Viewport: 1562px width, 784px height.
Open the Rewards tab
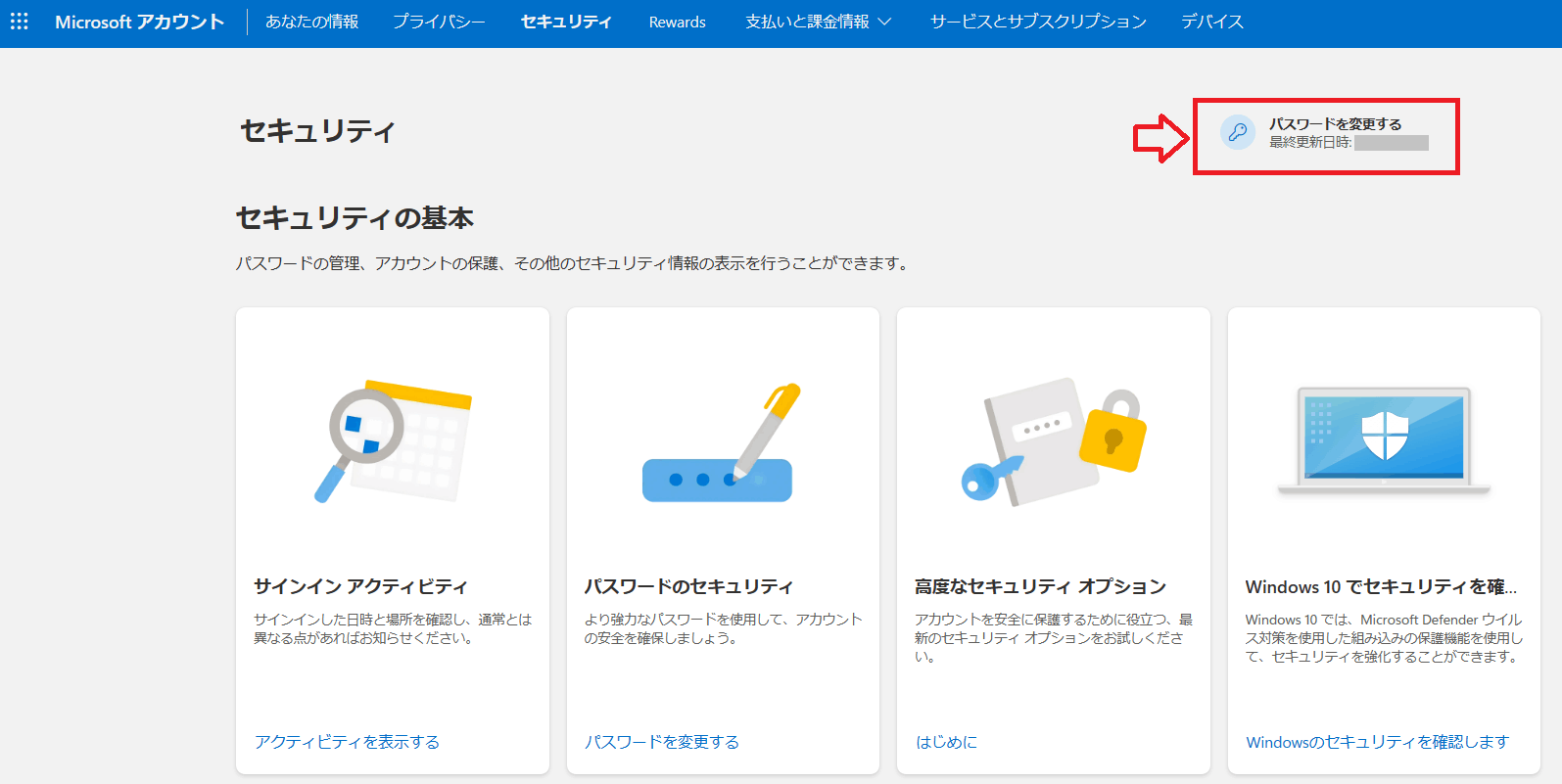click(677, 22)
